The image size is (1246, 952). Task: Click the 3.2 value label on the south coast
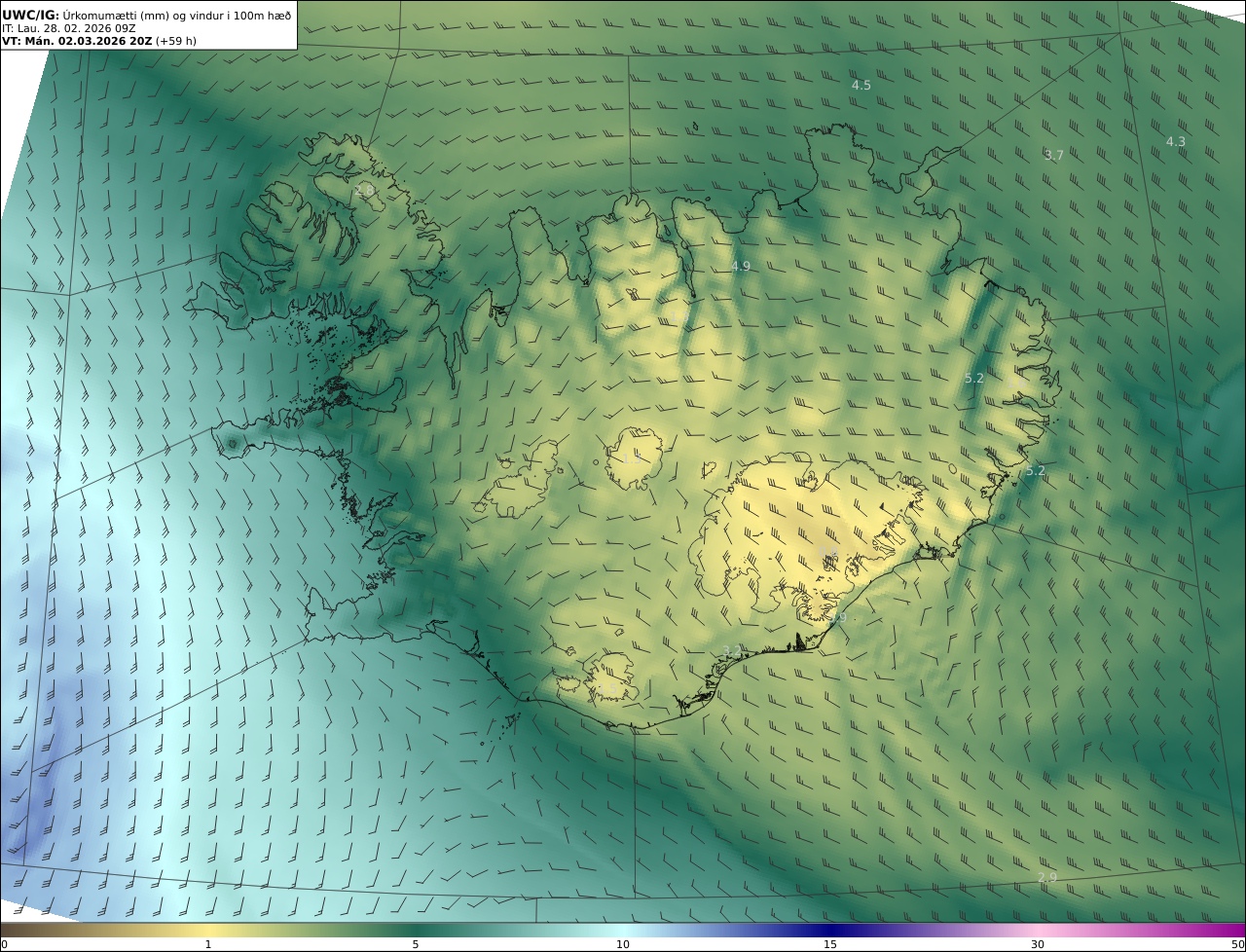[732, 650]
